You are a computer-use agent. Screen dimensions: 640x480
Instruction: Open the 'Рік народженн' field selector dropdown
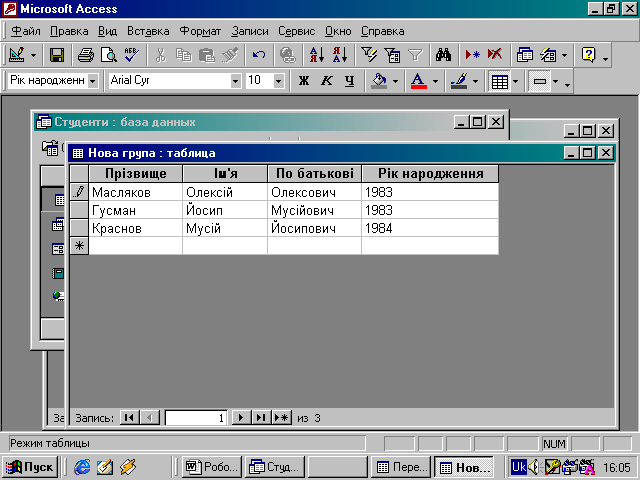pos(93,80)
